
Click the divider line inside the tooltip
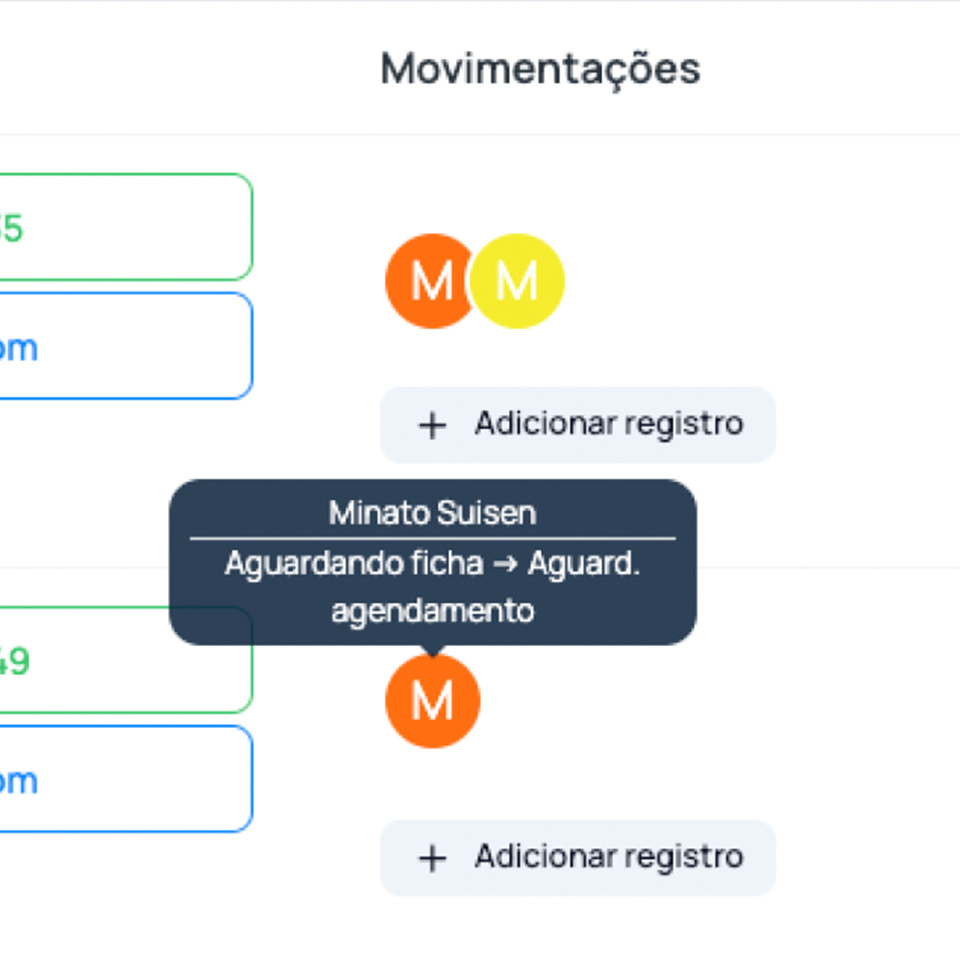click(x=432, y=539)
